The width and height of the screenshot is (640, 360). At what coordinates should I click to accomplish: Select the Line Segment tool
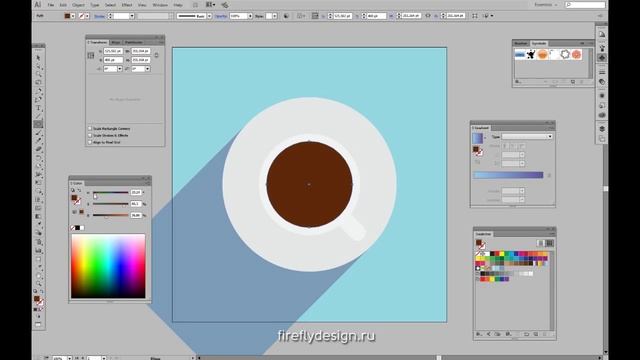(x=38, y=116)
